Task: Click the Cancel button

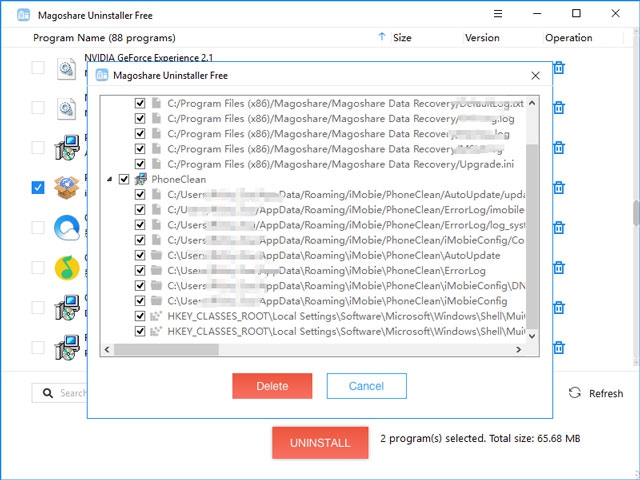Action: pyautogui.click(x=366, y=386)
